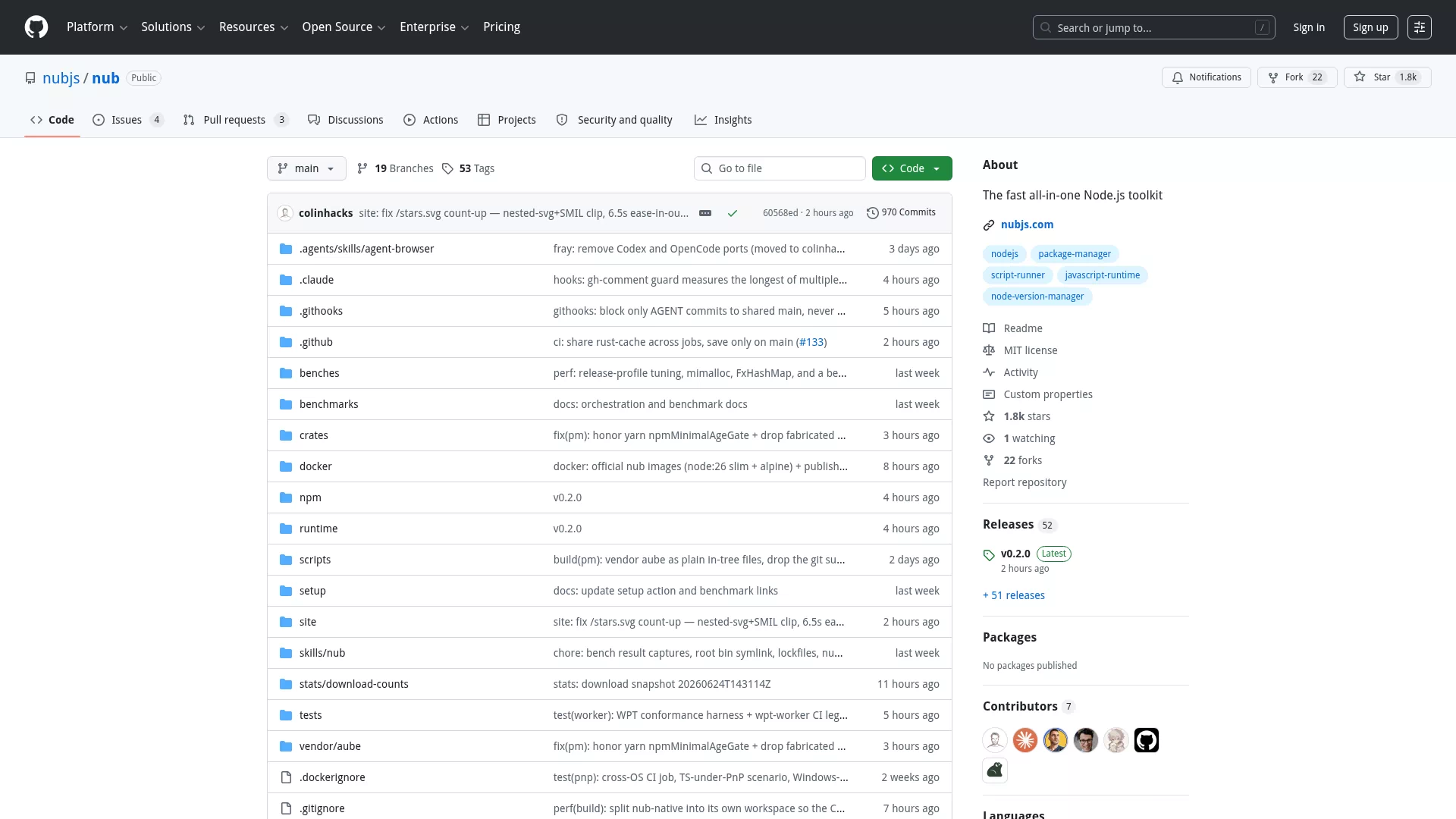Image resolution: width=1456 pixels, height=819 pixels.
Task: Click the first contributor avatar
Action: [995, 740]
